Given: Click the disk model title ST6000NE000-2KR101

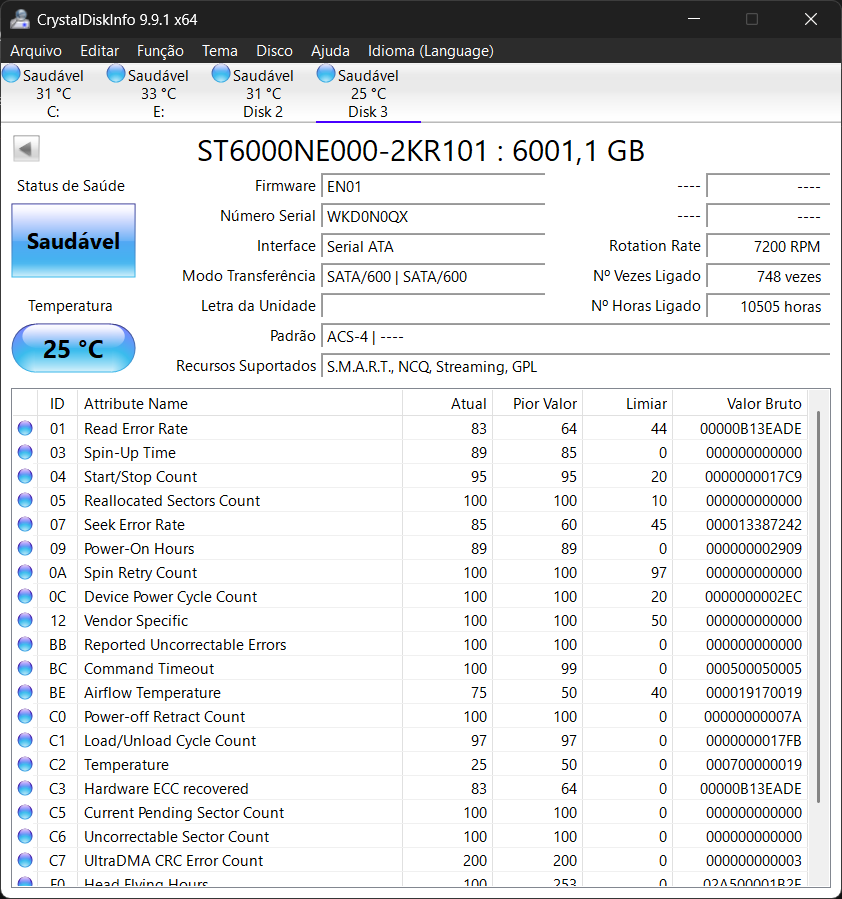Looking at the screenshot, I should (x=342, y=151).
